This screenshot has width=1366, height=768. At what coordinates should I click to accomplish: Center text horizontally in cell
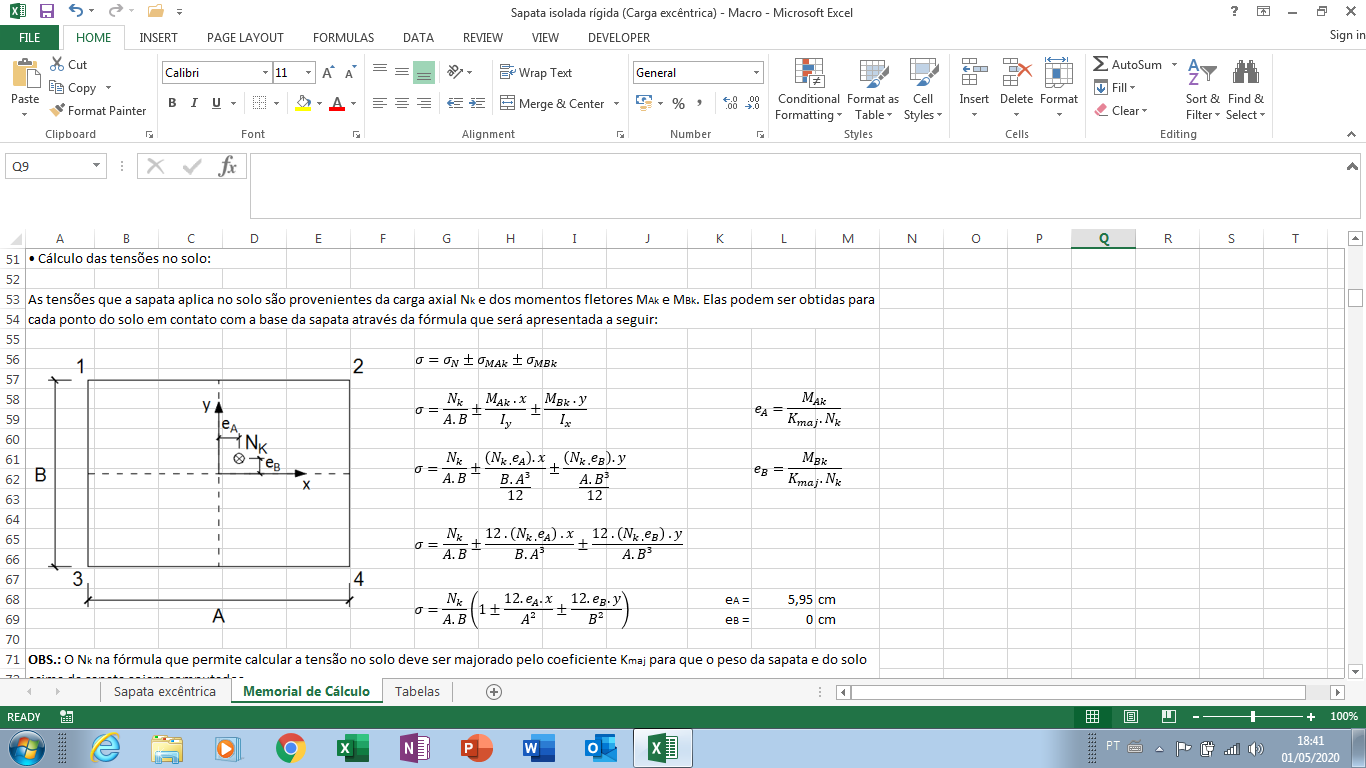pos(401,103)
